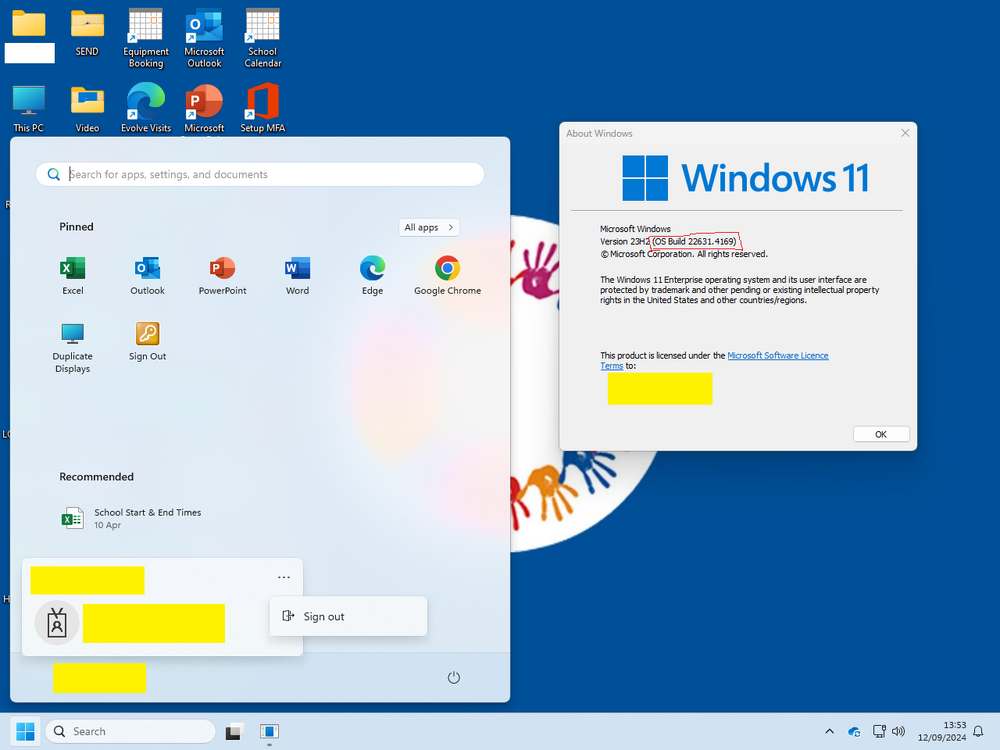The height and width of the screenshot is (750, 1000).
Task: Open Setup MFA desktop shortcut
Action: point(263,108)
